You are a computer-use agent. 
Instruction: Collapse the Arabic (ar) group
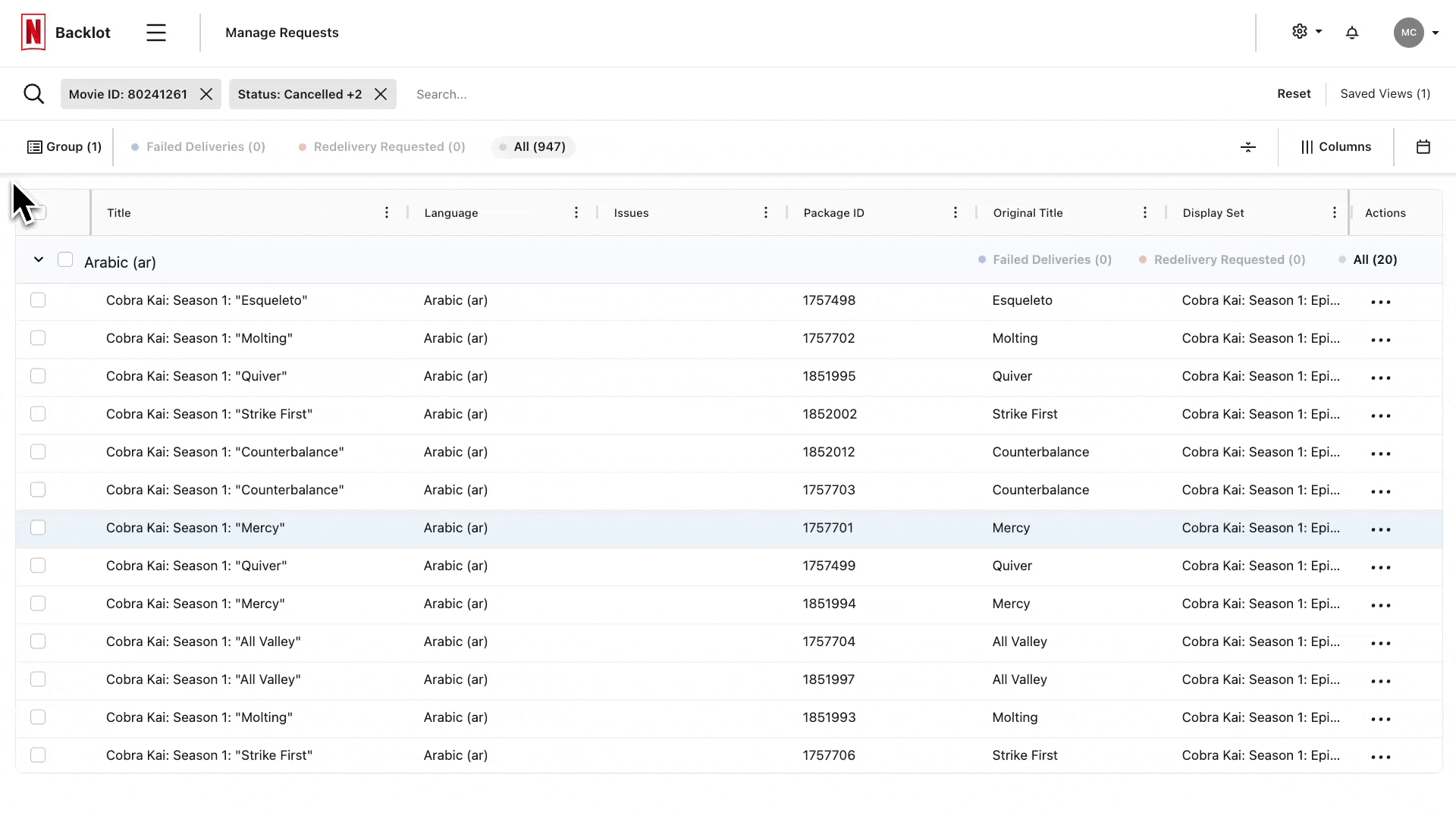[x=39, y=260]
